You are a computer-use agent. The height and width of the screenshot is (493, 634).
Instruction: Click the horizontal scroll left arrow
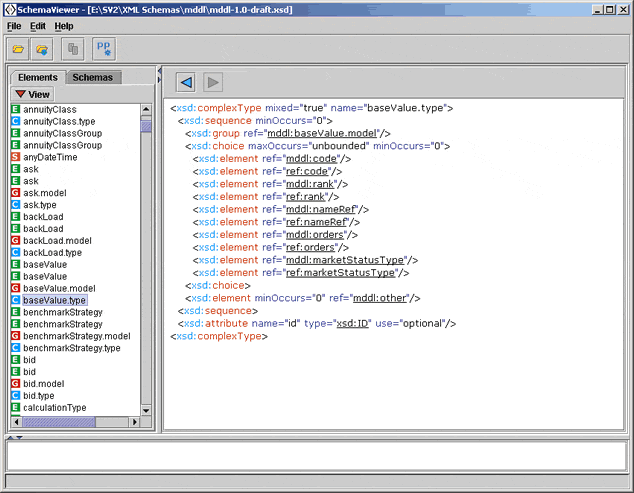tap(16, 422)
